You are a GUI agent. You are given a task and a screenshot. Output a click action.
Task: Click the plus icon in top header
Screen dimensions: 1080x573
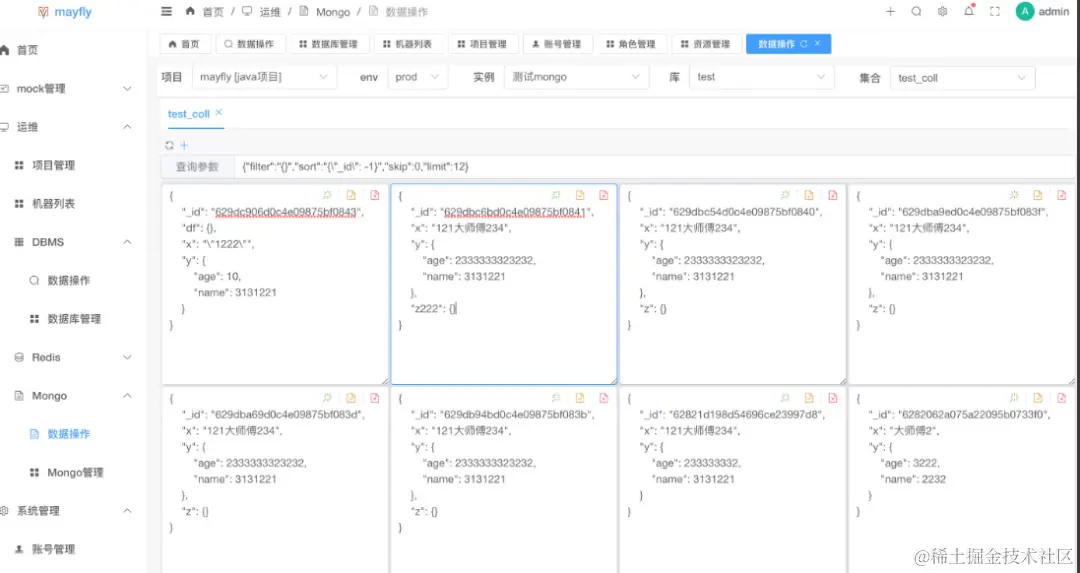[x=890, y=12]
